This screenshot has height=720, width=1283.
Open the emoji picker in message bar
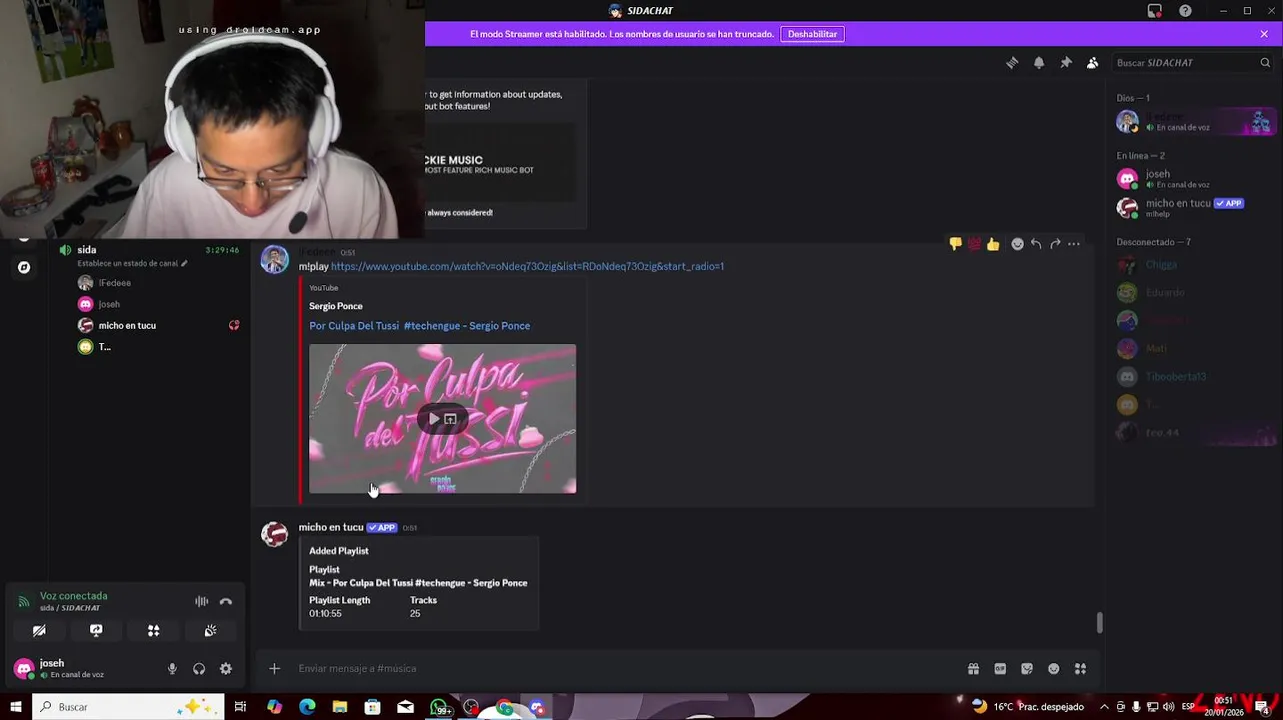tap(1053, 669)
